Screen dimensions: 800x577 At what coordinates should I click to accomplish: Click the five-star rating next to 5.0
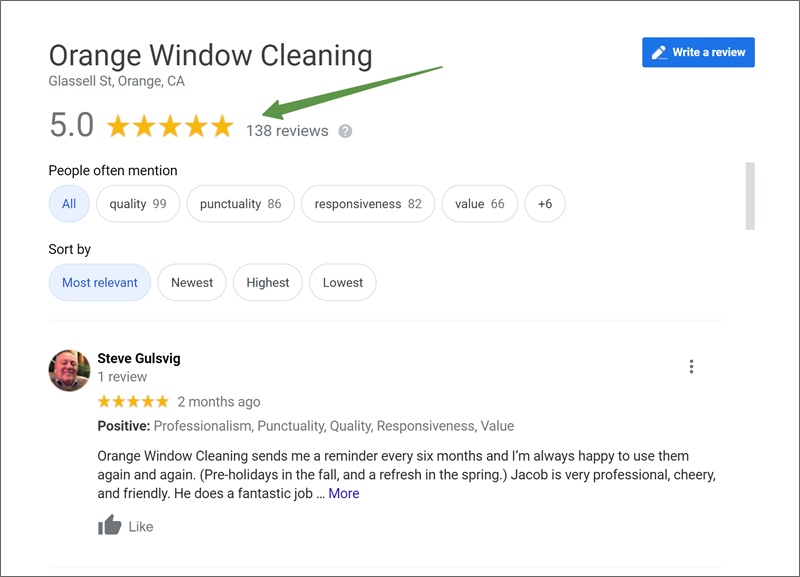point(170,126)
